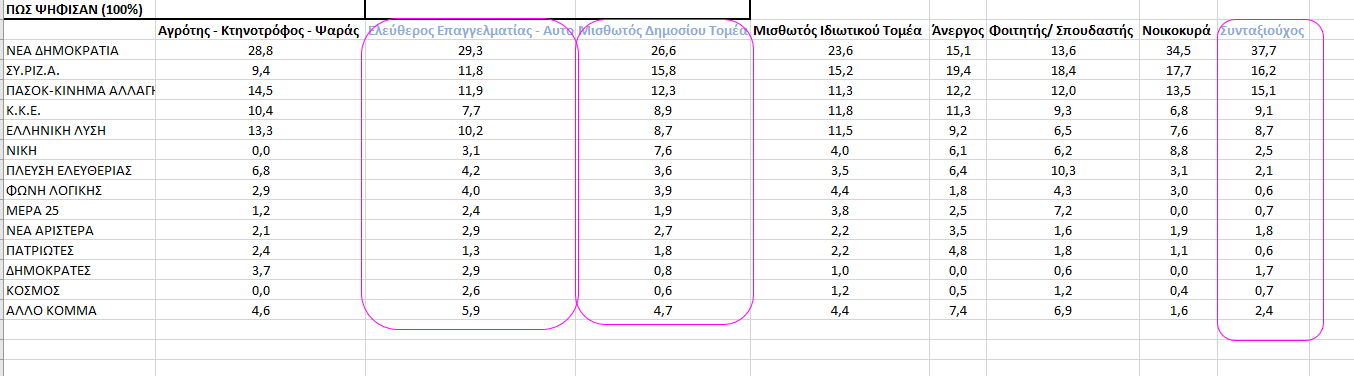Click '23,6' in the ΝΕΑ ΔΗΜΟΚΡΑΤΙΑ row

tap(841, 51)
